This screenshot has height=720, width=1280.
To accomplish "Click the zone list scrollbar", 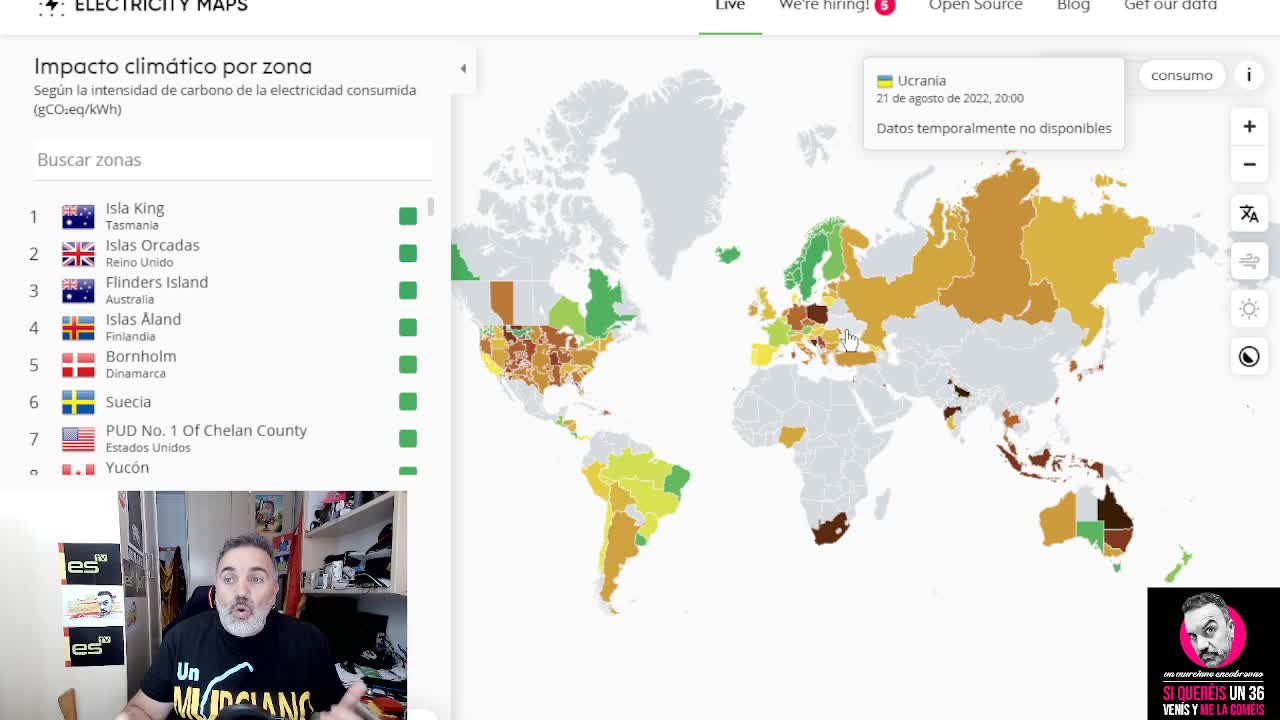I will coord(431,206).
